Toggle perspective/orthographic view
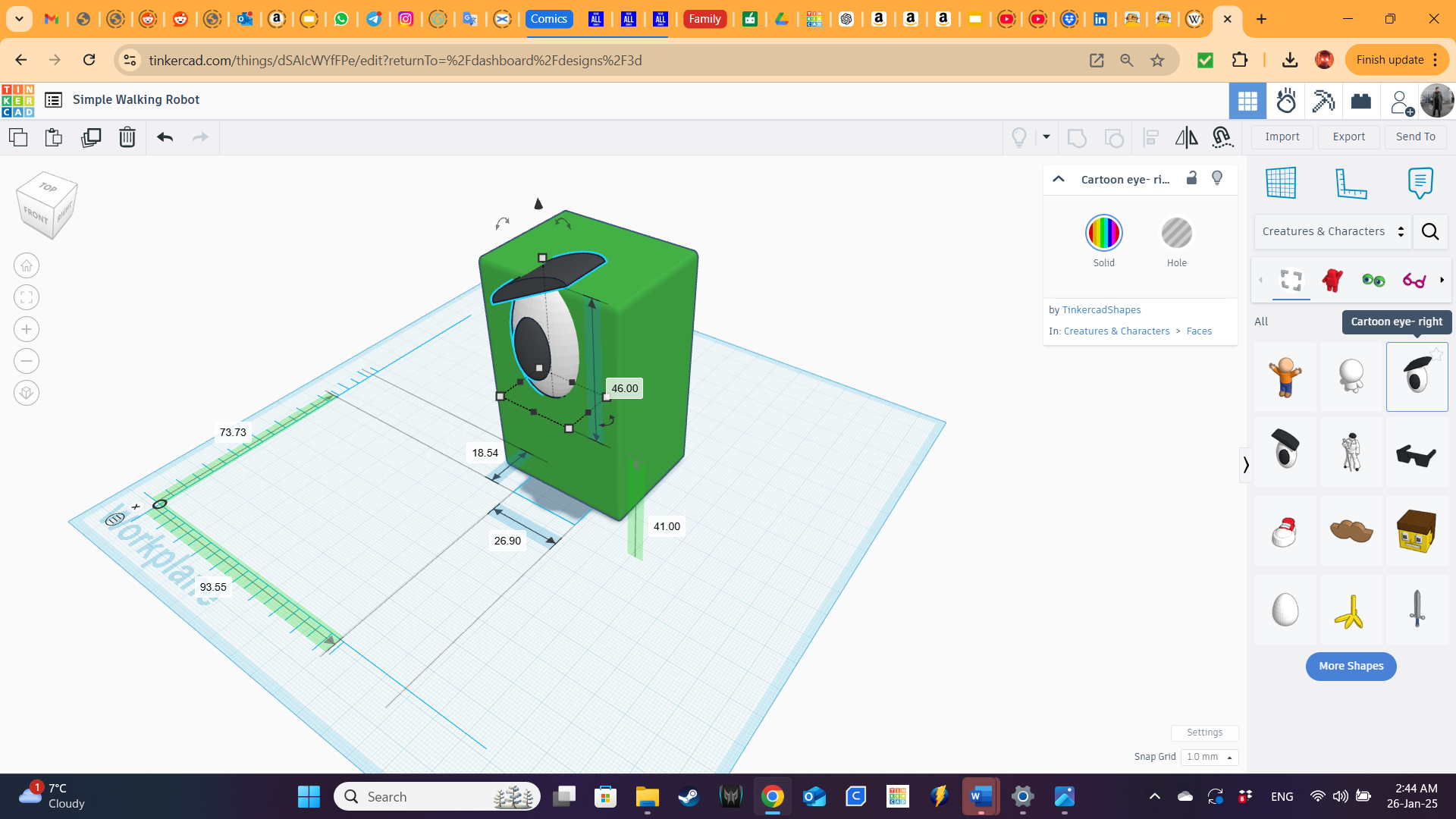Screen dimensions: 1456x819 pyautogui.click(x=27, y=393)
